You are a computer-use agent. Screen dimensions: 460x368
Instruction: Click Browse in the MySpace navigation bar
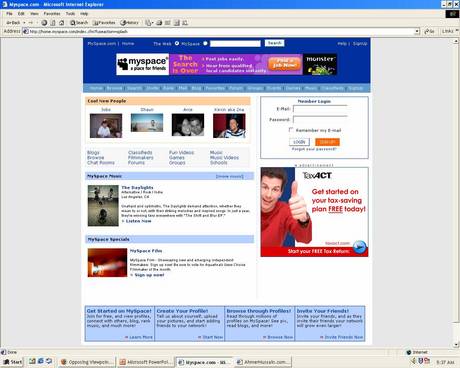tap(114, 88)
